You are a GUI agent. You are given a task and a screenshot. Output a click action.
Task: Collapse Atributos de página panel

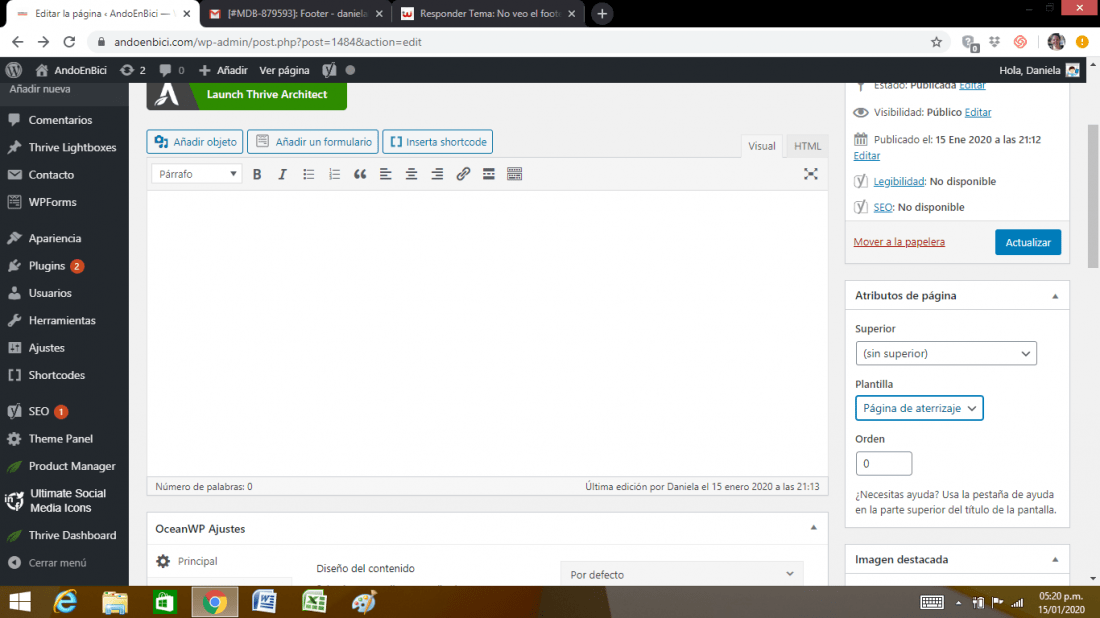click(1054, 296)
